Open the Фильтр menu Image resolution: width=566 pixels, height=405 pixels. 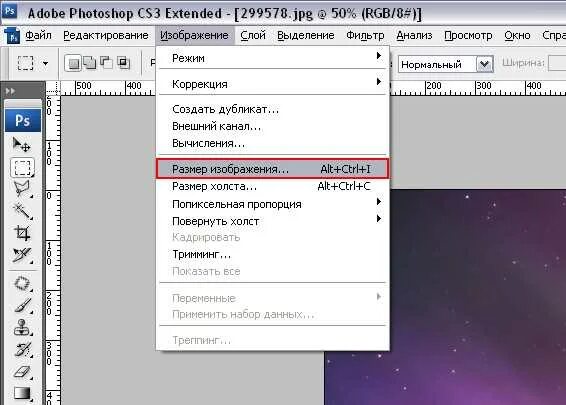click(365, 35)
